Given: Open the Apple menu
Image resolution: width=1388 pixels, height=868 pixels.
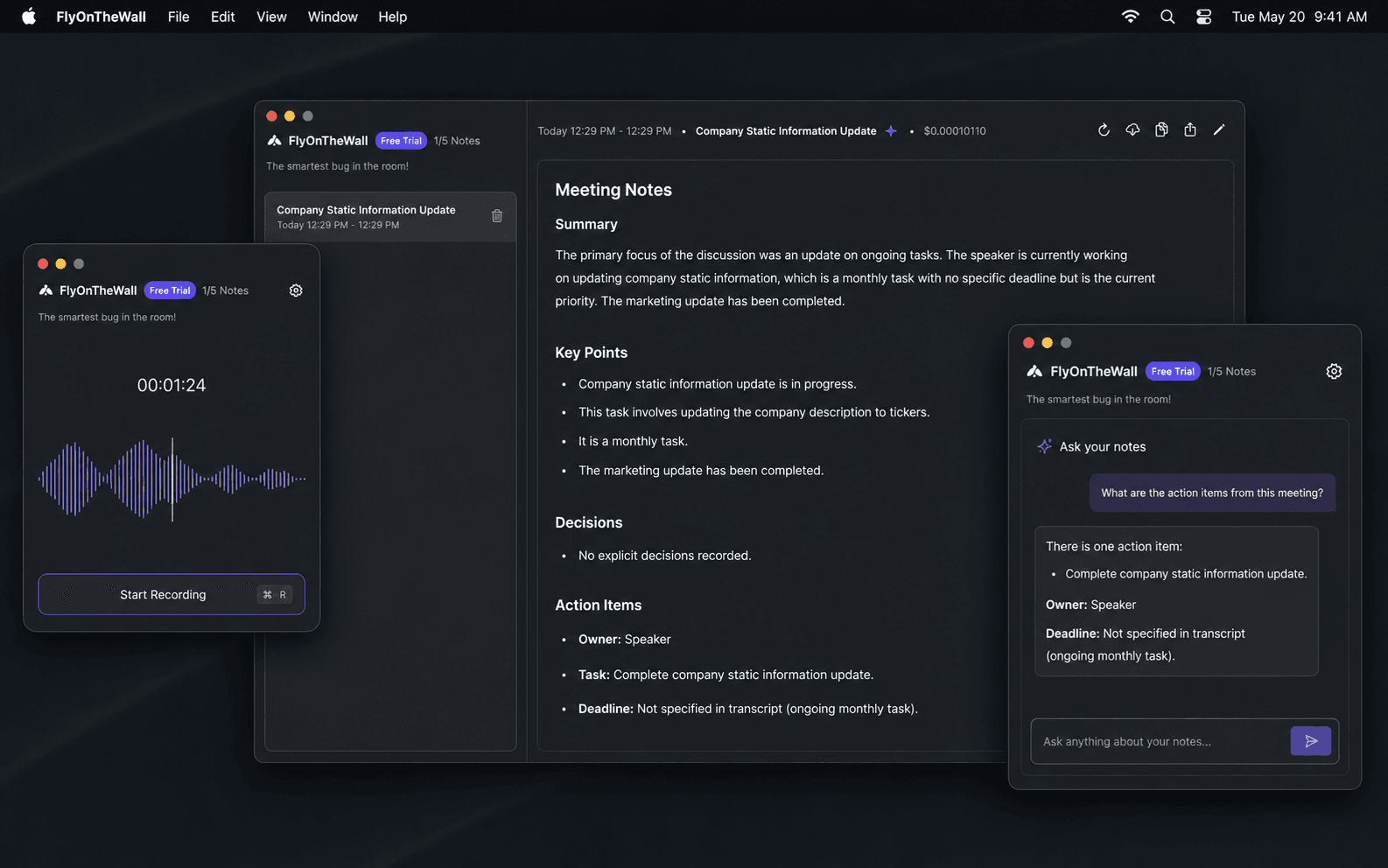Looking at the screenshot, I should tap(29, 17).
